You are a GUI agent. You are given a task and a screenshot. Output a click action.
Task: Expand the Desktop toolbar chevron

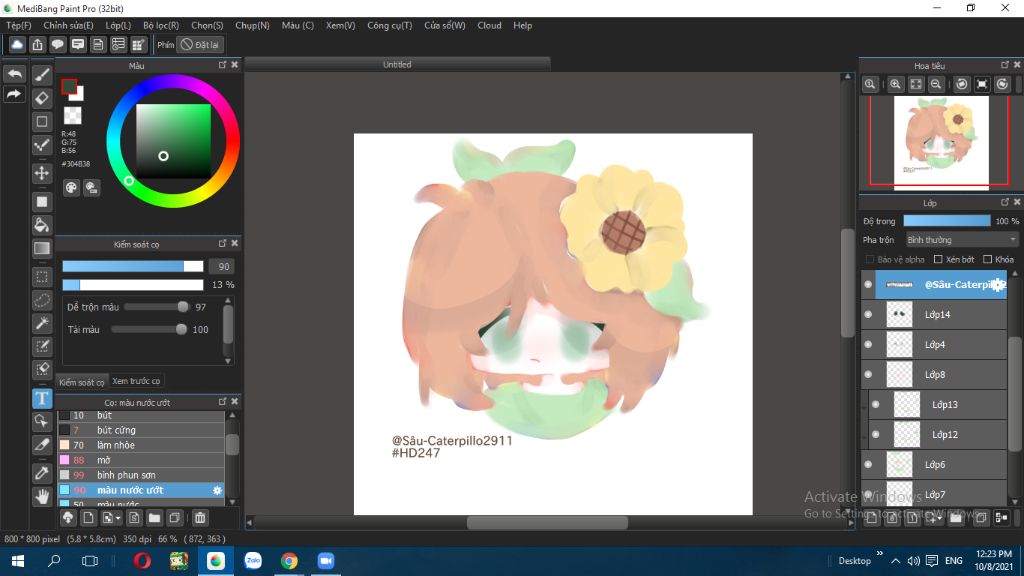click(x=879, y=554)
